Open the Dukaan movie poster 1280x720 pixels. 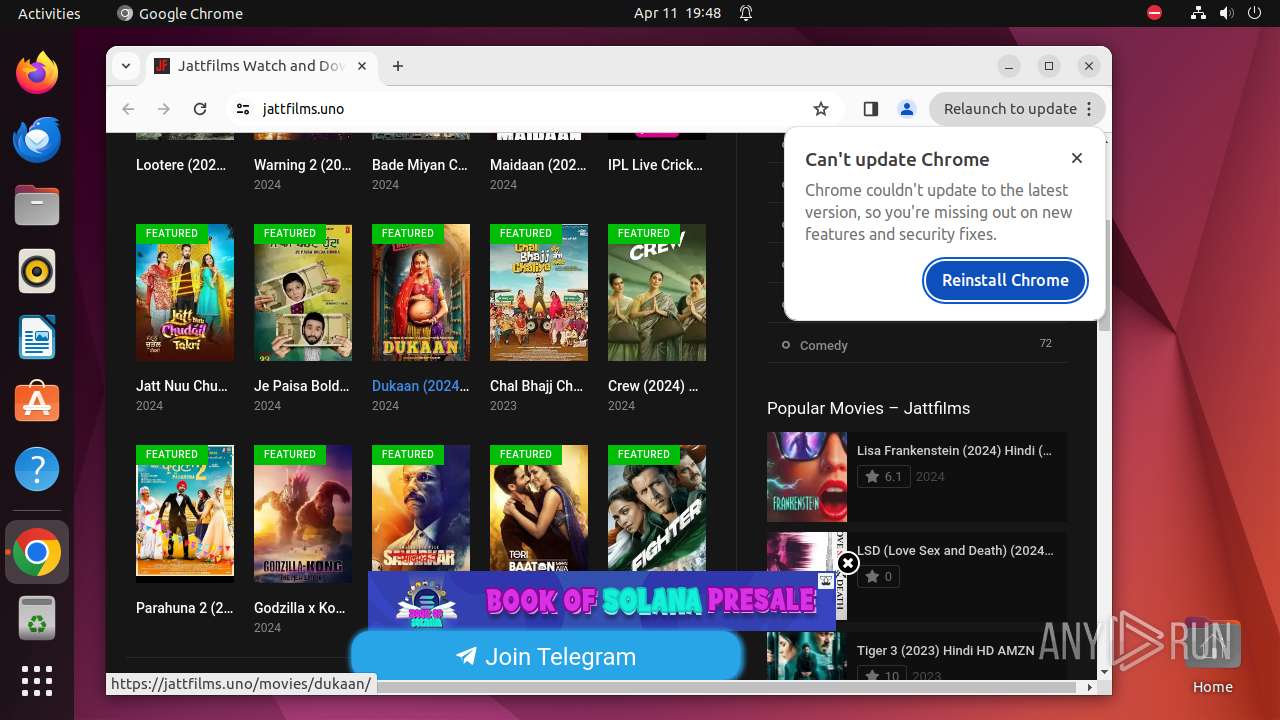pos(421,292)
